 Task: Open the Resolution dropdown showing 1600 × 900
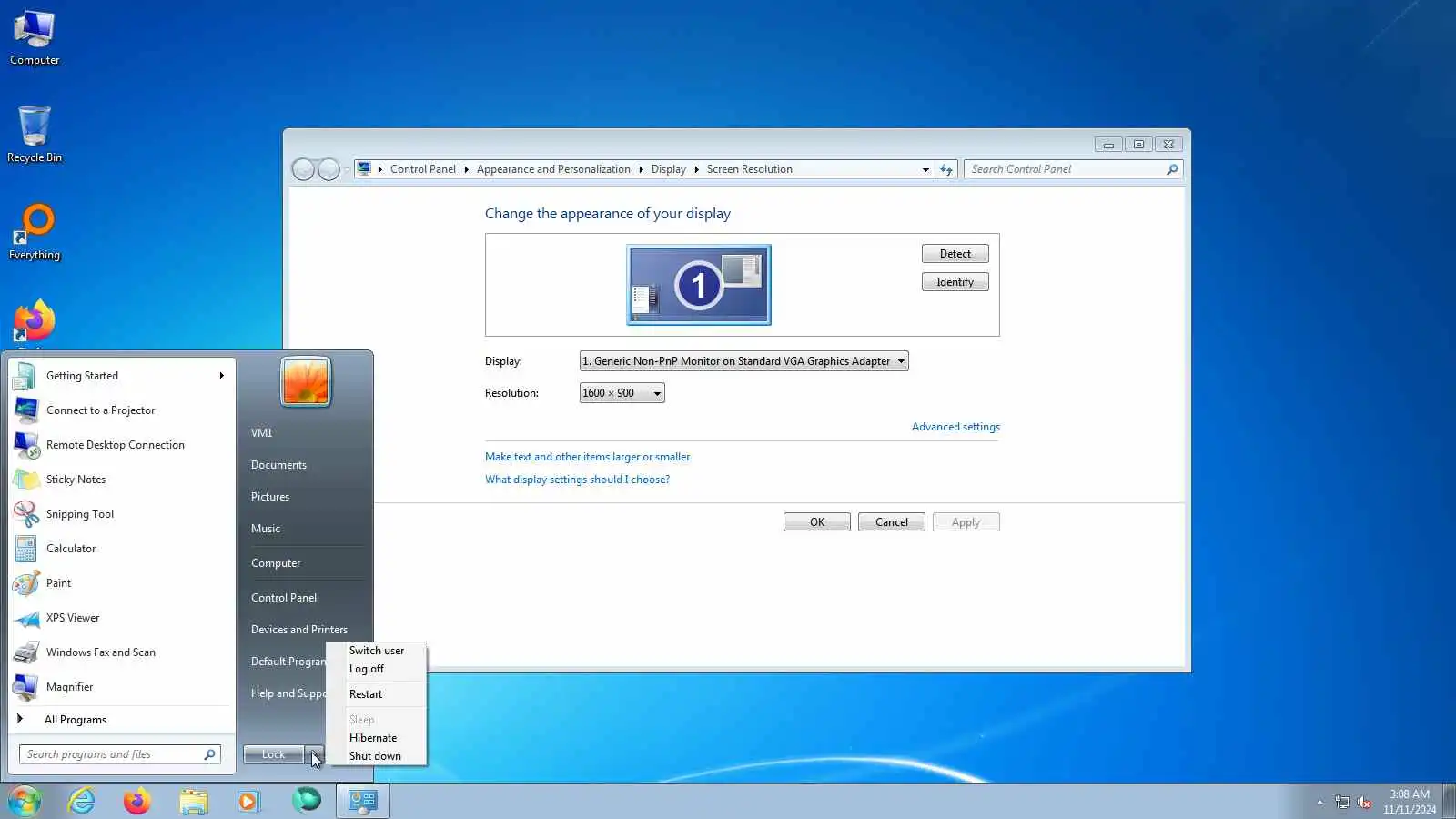click(622, 393)
